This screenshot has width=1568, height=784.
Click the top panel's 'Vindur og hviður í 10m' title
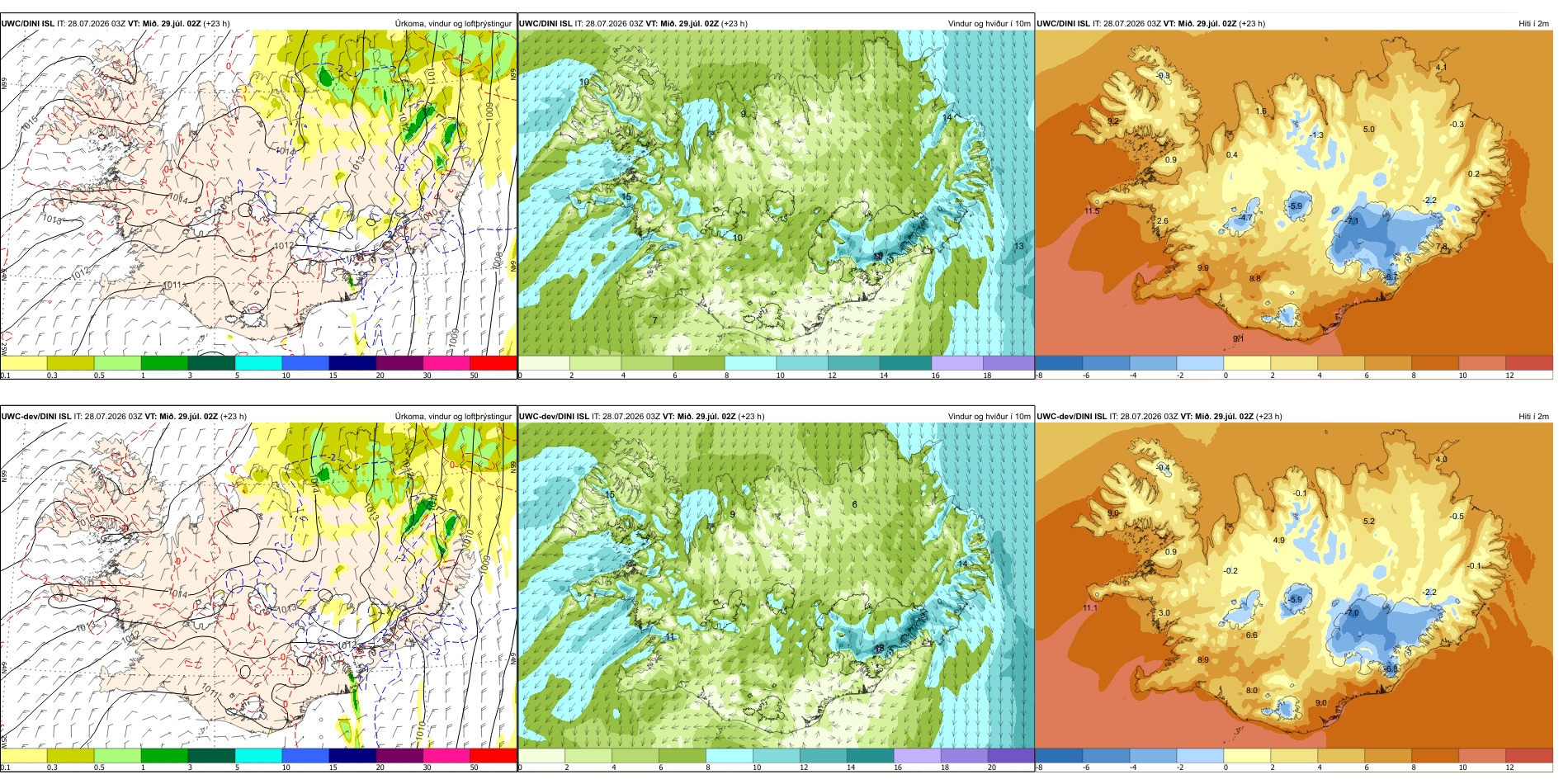(989, 24)
